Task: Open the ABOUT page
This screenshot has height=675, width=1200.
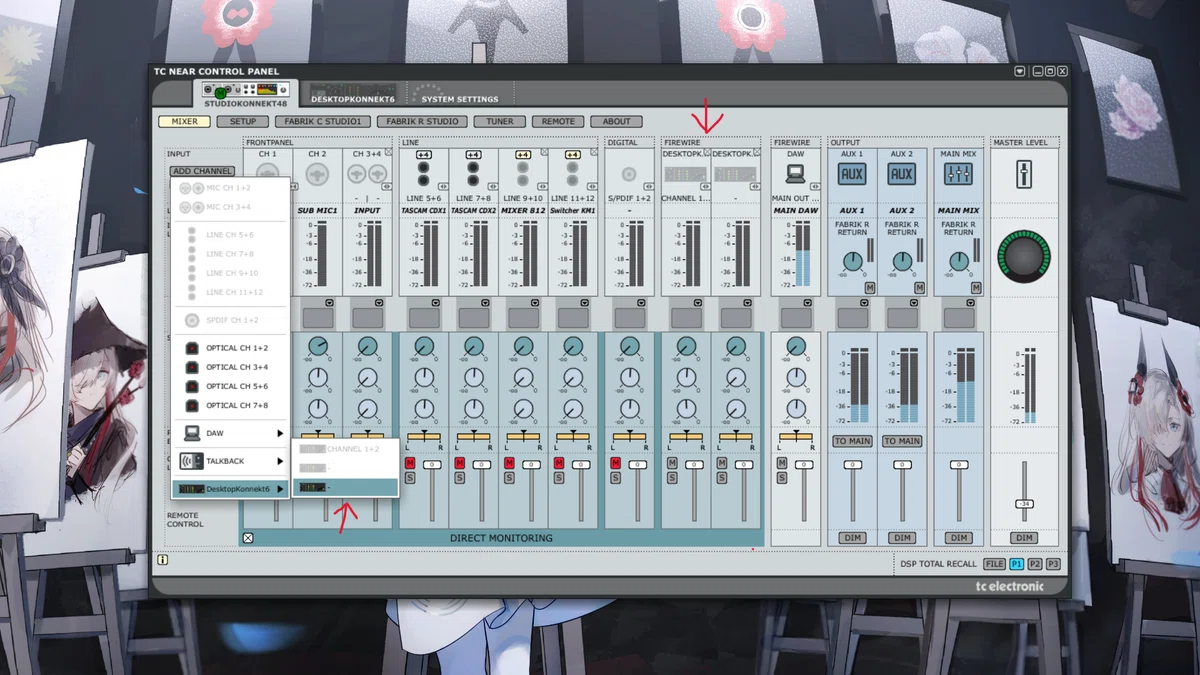Action: [616, 121]
